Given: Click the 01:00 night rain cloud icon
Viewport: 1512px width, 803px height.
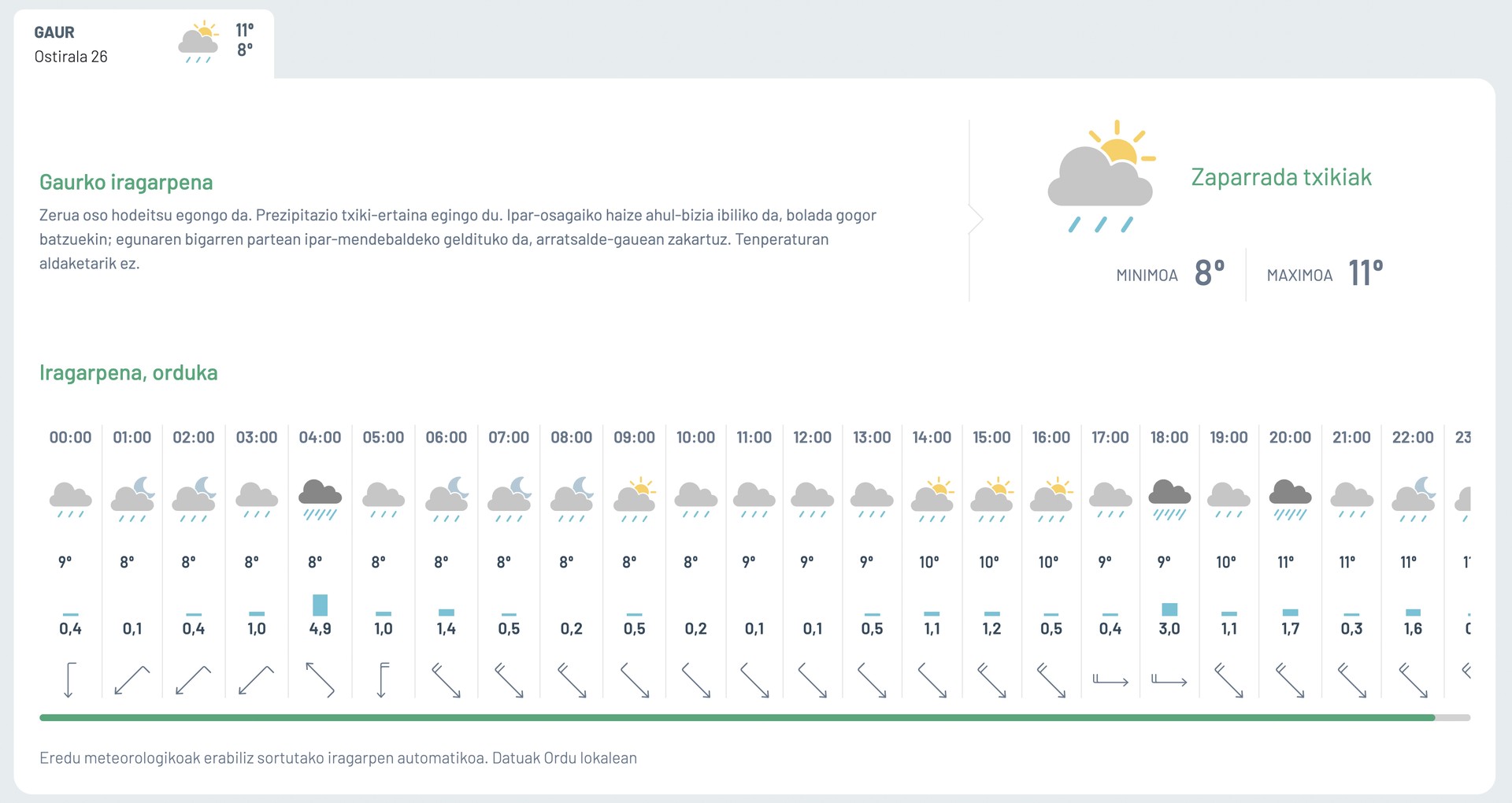Looking at the screenshot, I should coord(132,499).
